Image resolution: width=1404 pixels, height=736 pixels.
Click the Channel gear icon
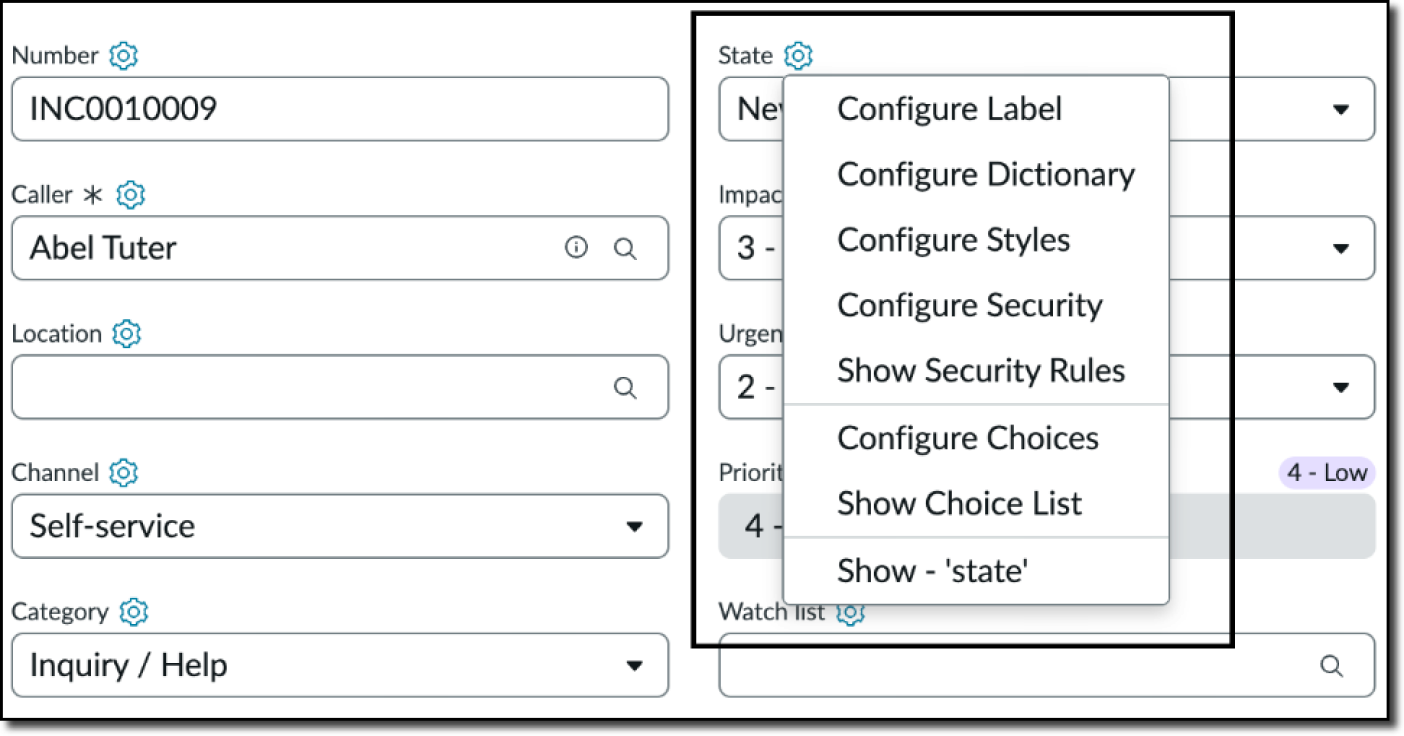tap(123, 473)
